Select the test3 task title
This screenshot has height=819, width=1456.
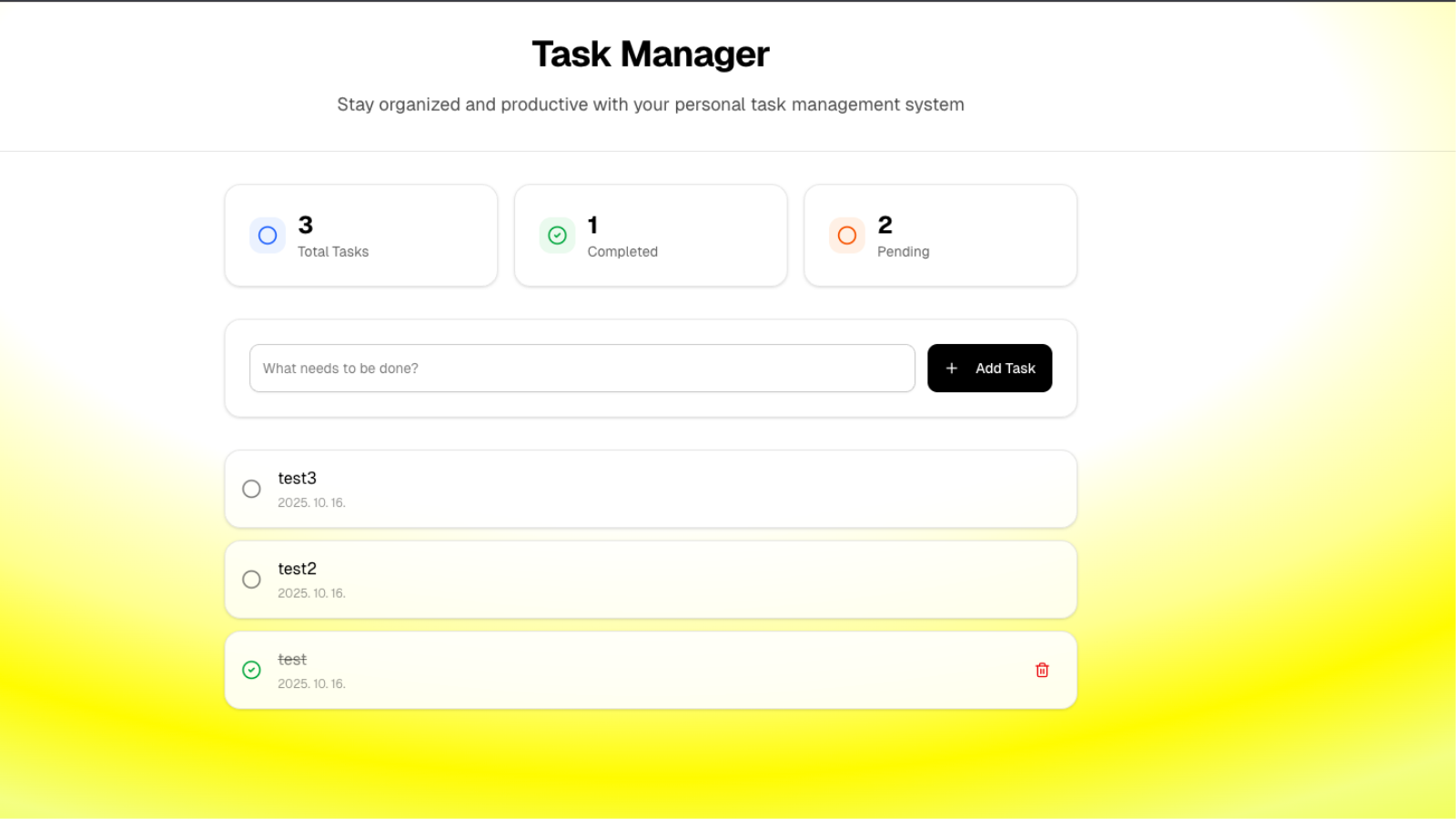tap(298, 479)
